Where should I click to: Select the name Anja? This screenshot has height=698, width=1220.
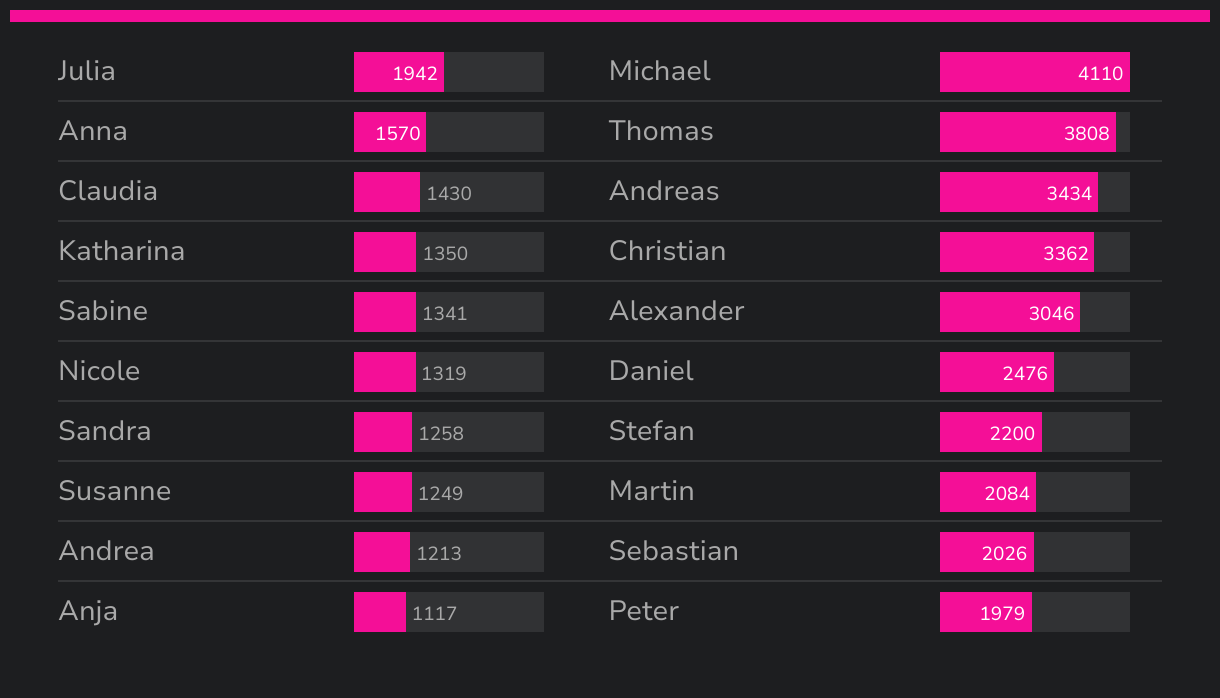point(88,612)
